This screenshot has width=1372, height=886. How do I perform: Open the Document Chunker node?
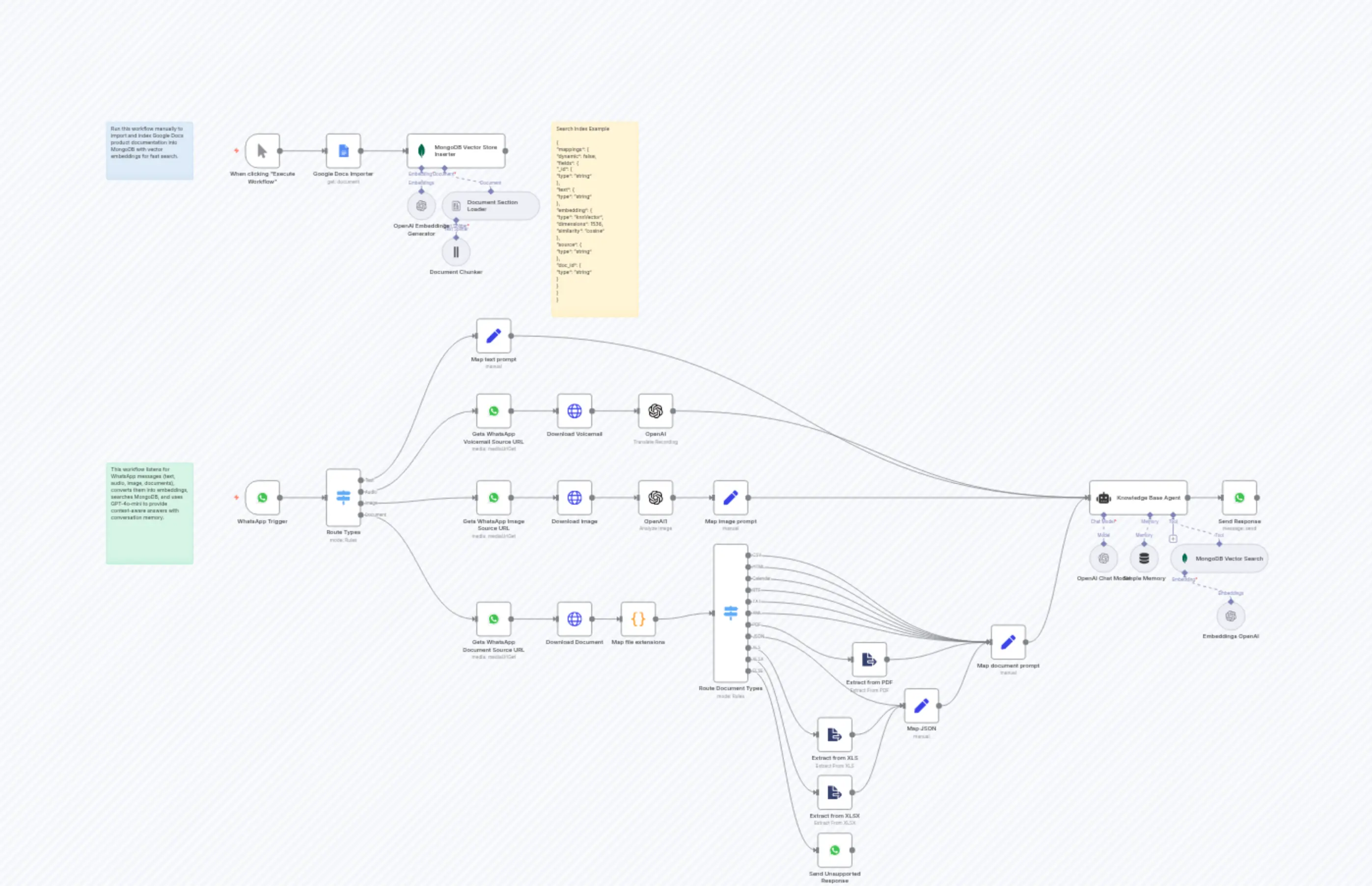tap(455, 251)
